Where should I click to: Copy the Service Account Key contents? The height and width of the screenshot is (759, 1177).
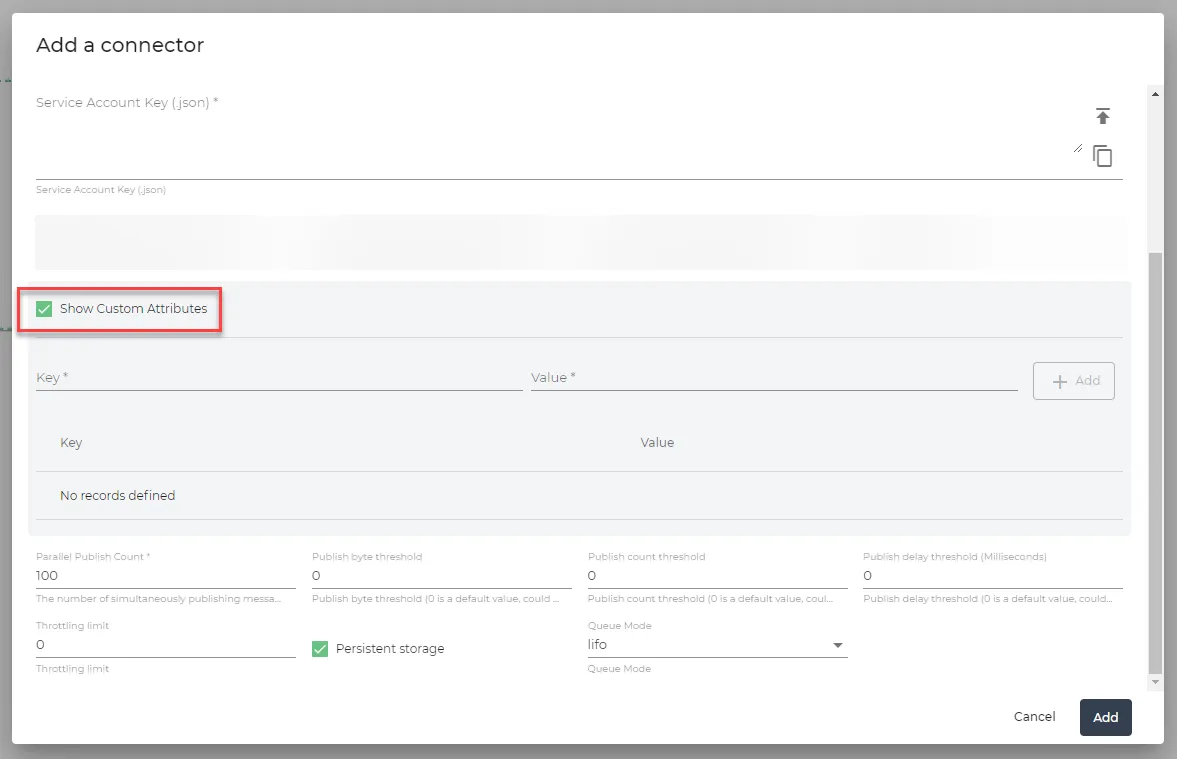click(x=1102, y=156)
